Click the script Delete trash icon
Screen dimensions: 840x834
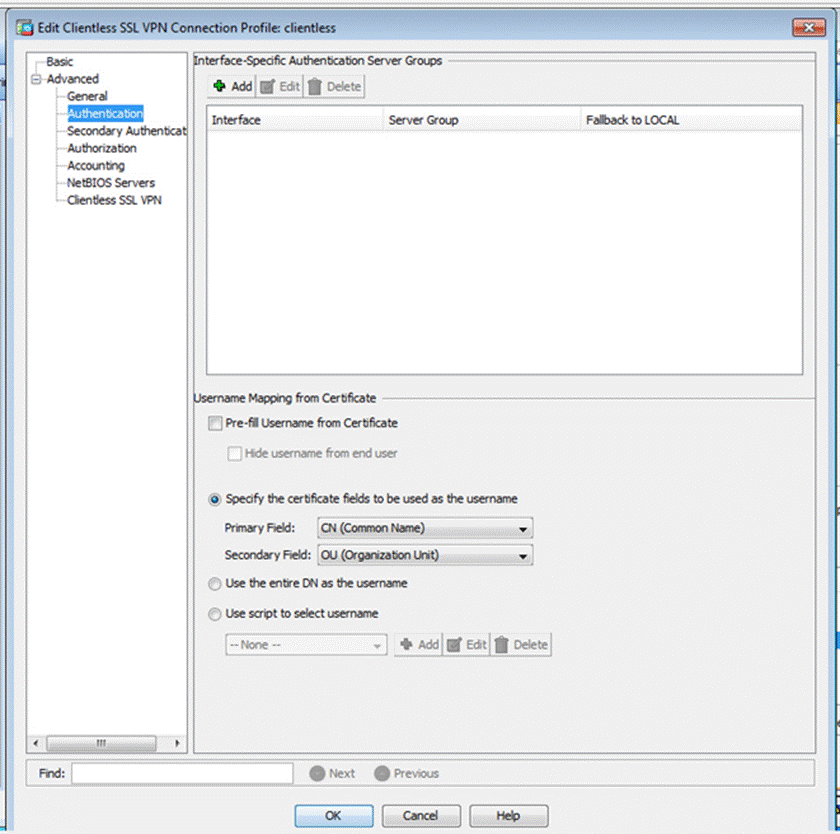(502, 645)
